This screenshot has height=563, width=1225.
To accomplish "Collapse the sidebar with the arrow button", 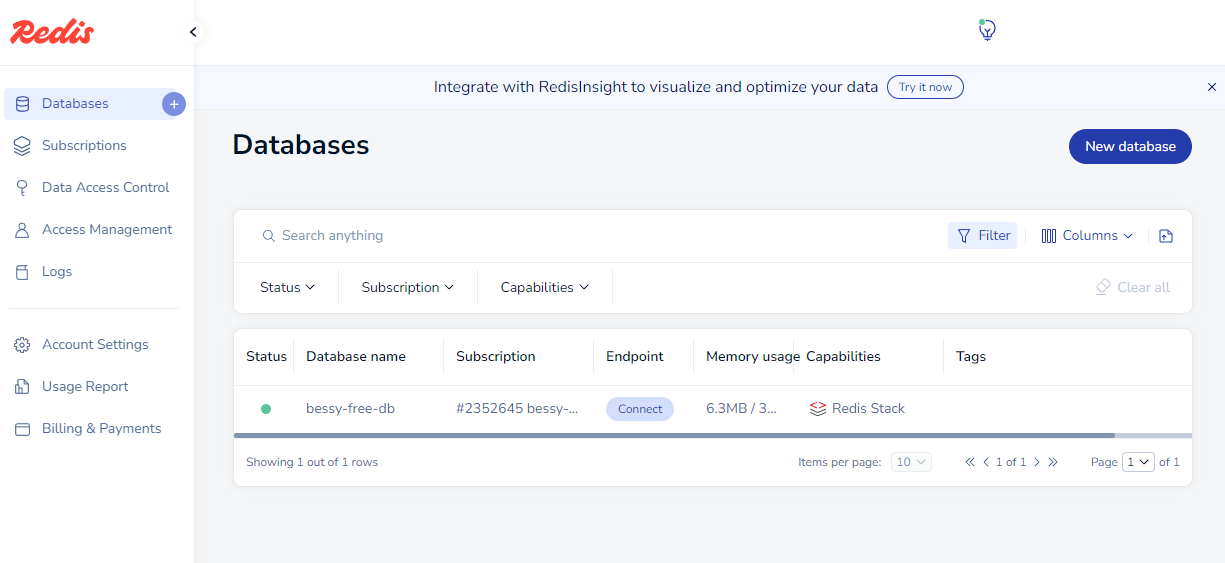I will point(193,32).
